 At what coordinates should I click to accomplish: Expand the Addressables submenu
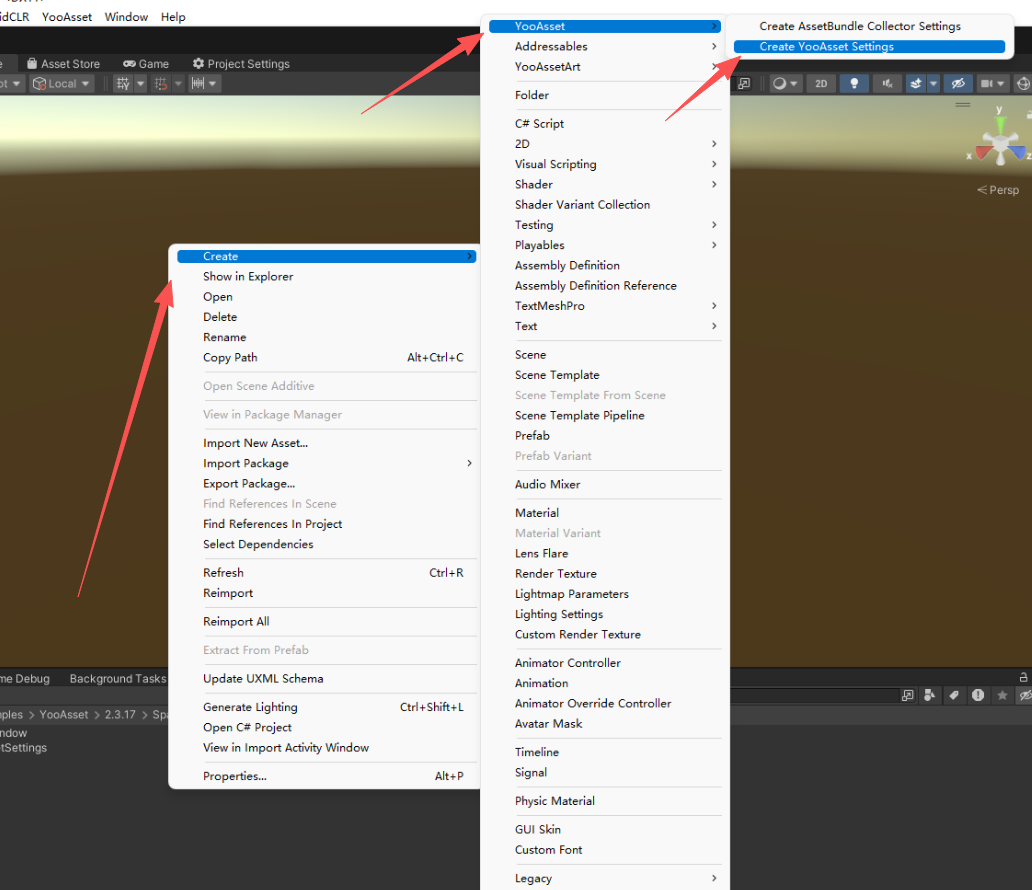tap(605, 47)
